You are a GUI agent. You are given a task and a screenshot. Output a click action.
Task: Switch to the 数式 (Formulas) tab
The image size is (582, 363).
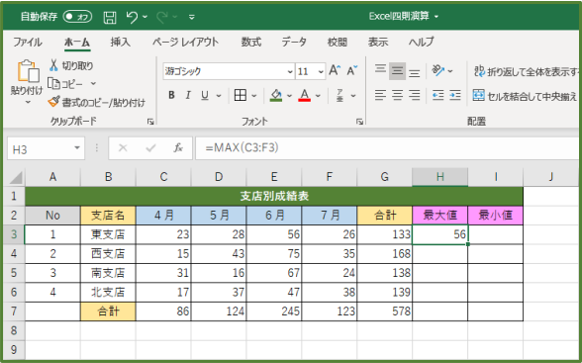click(x=251, y=42)
